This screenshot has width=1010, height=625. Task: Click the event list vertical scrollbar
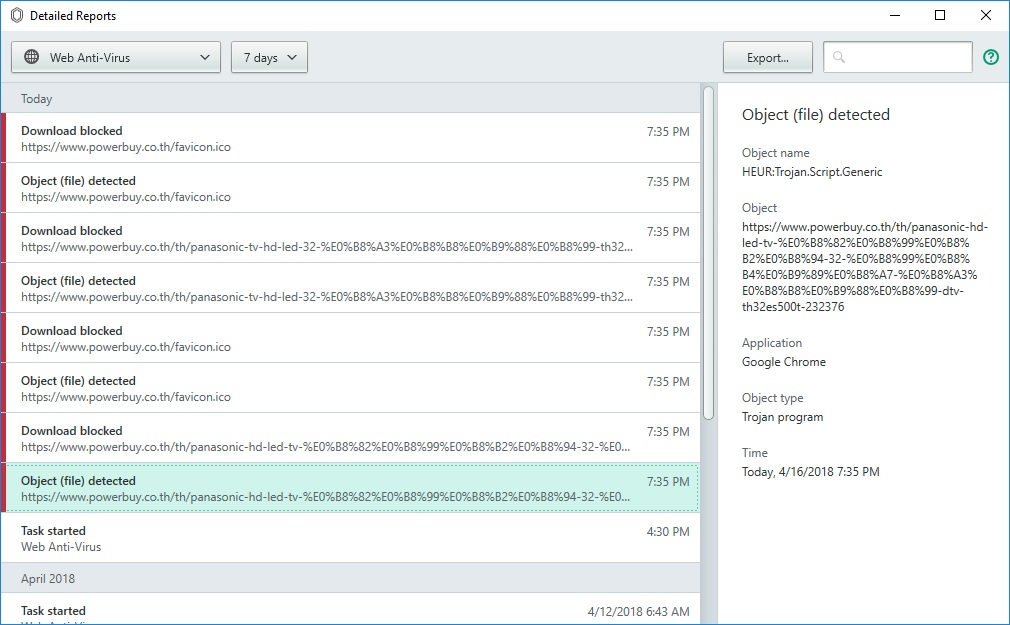tap(709, 253)
